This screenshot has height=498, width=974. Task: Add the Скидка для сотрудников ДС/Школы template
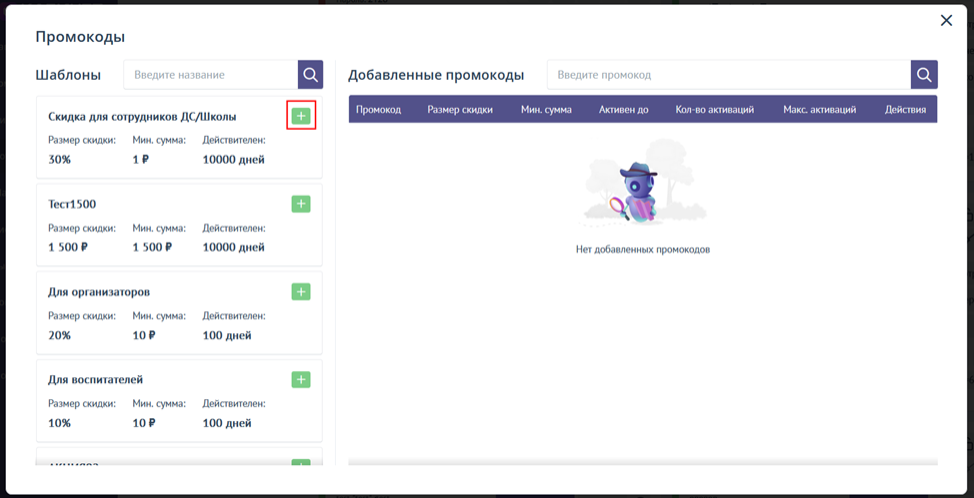pos(301,116)
